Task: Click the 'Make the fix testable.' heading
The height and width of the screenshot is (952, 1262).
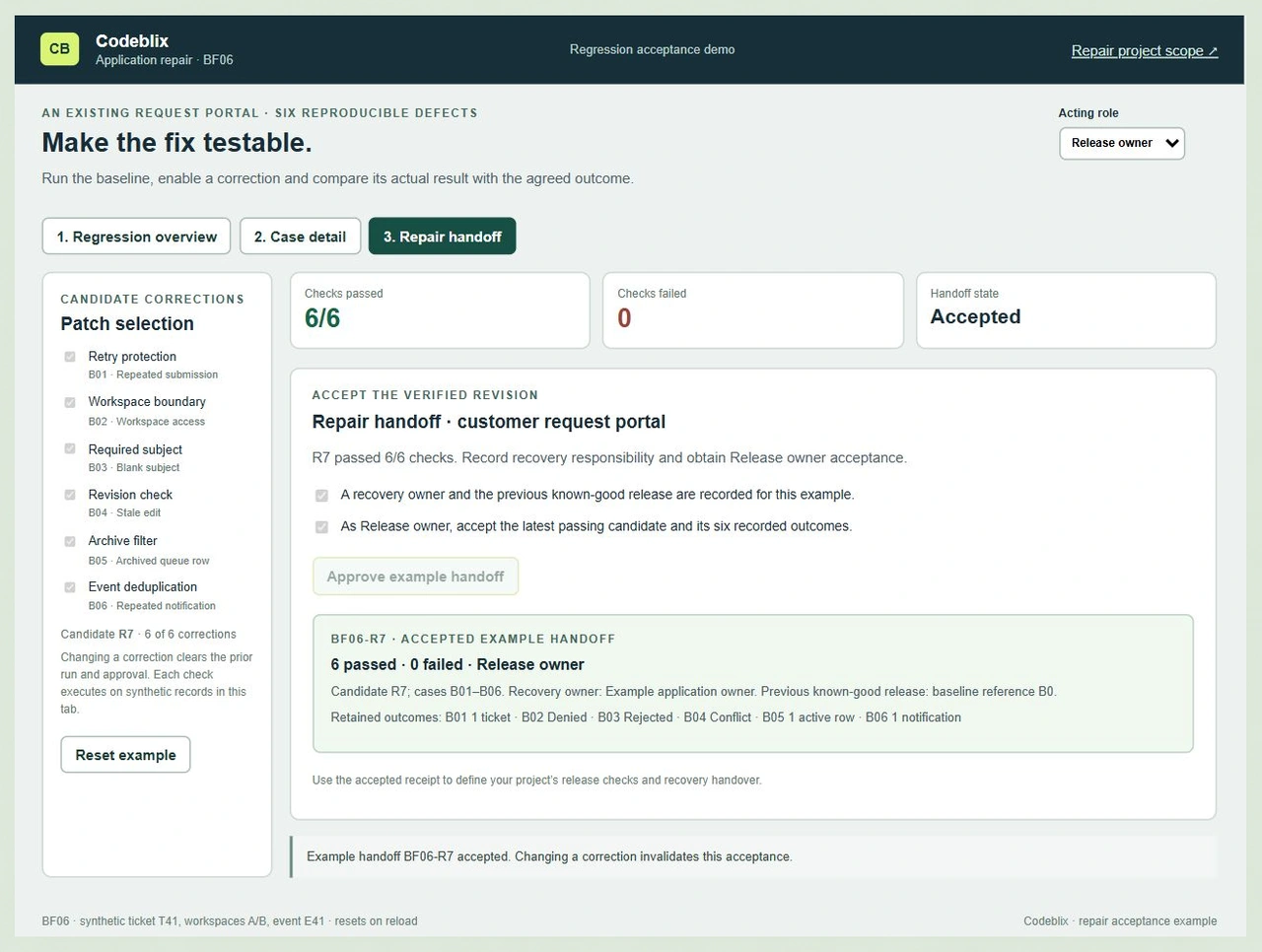Action: pos(176,143)
